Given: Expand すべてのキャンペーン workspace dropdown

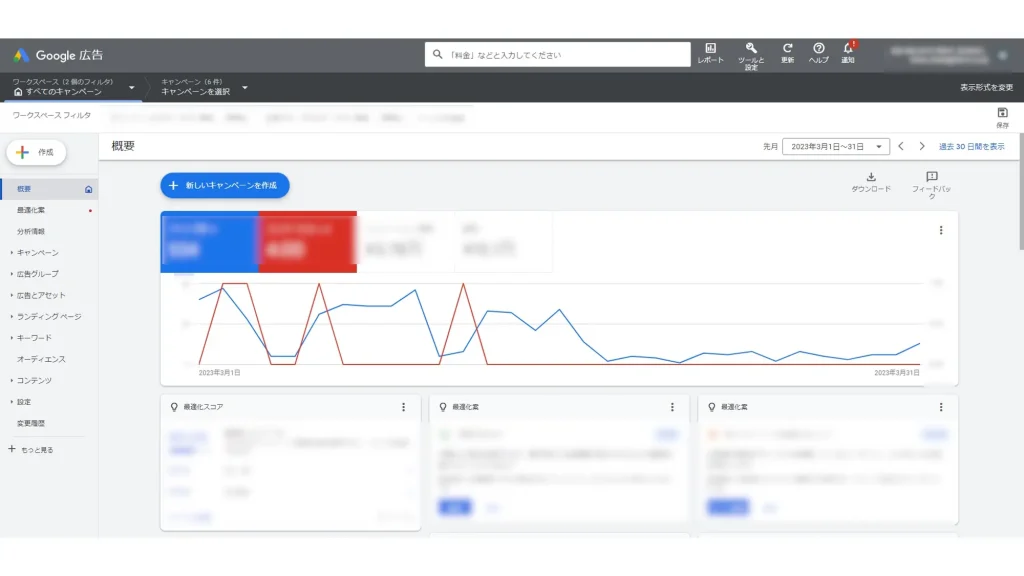Looking at the screenshot, I should (x=131, y=87).
